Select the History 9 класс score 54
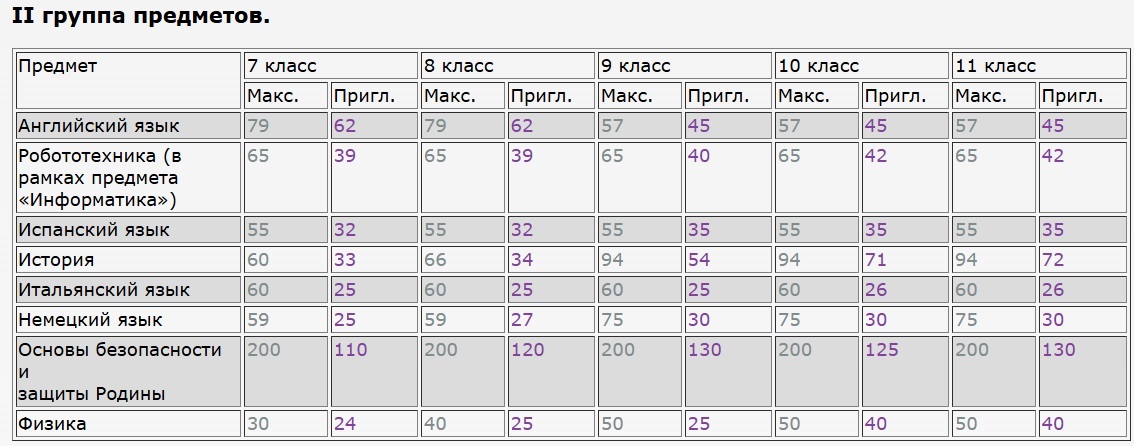Screen dimensions: 1134x446 point(698,260)
